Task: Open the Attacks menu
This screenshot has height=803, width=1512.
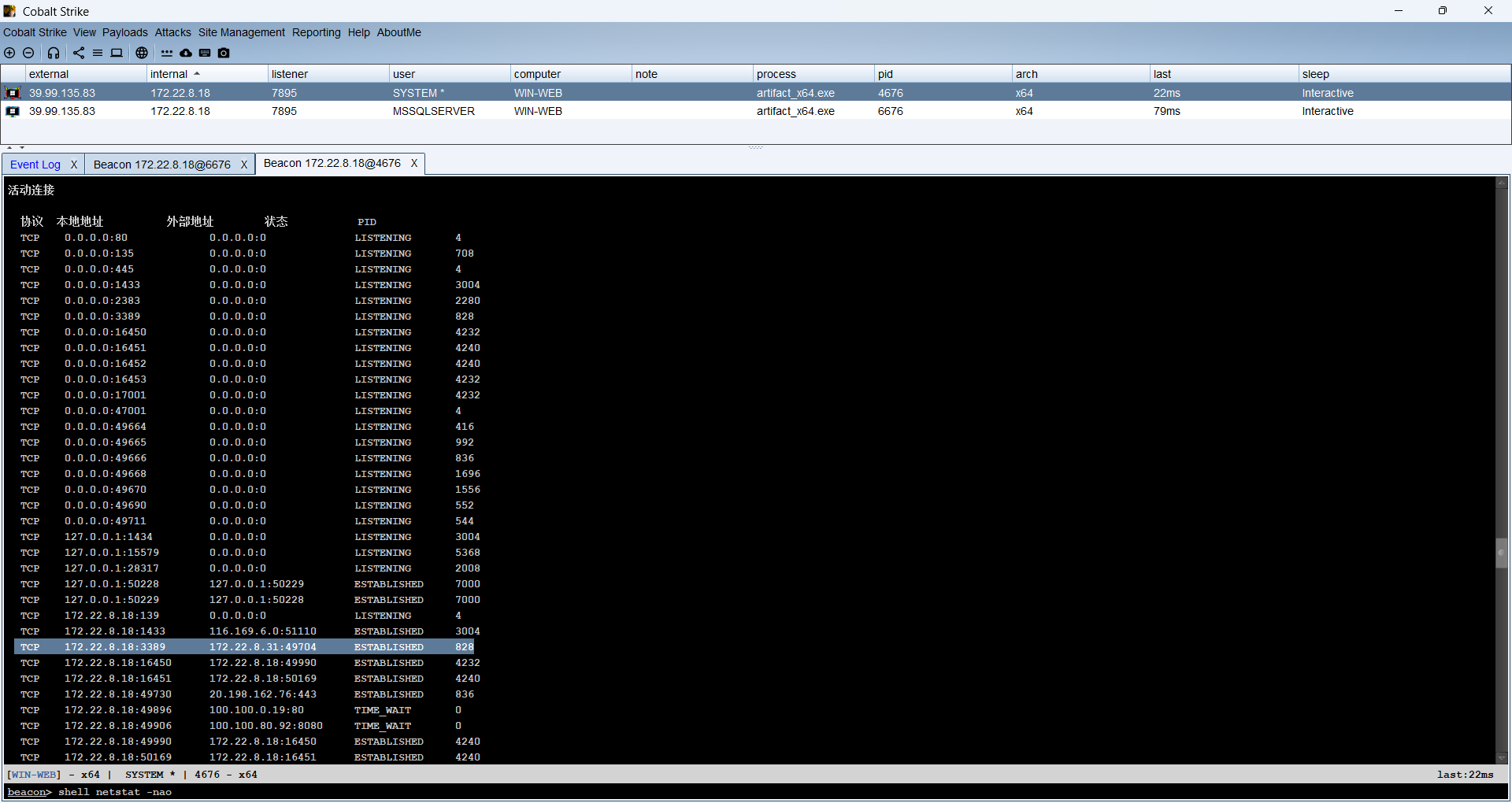Action: coord(172,32)
